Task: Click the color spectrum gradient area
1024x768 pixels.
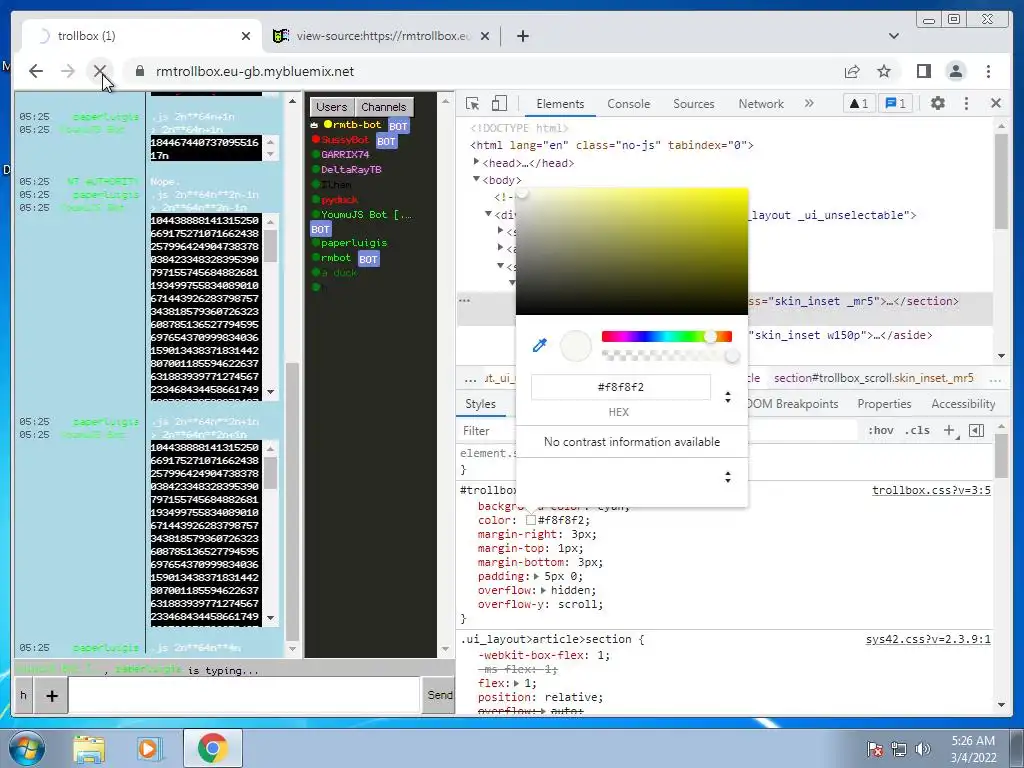Action: [632, 251]
